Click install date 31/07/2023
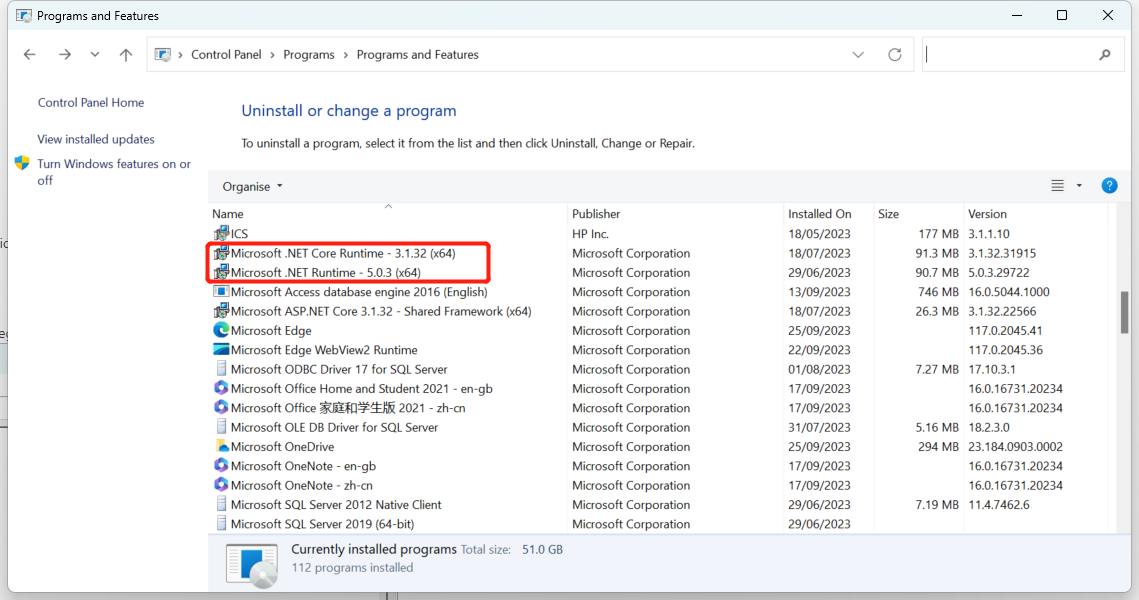The image size is (1139, 600). [819, 428]
